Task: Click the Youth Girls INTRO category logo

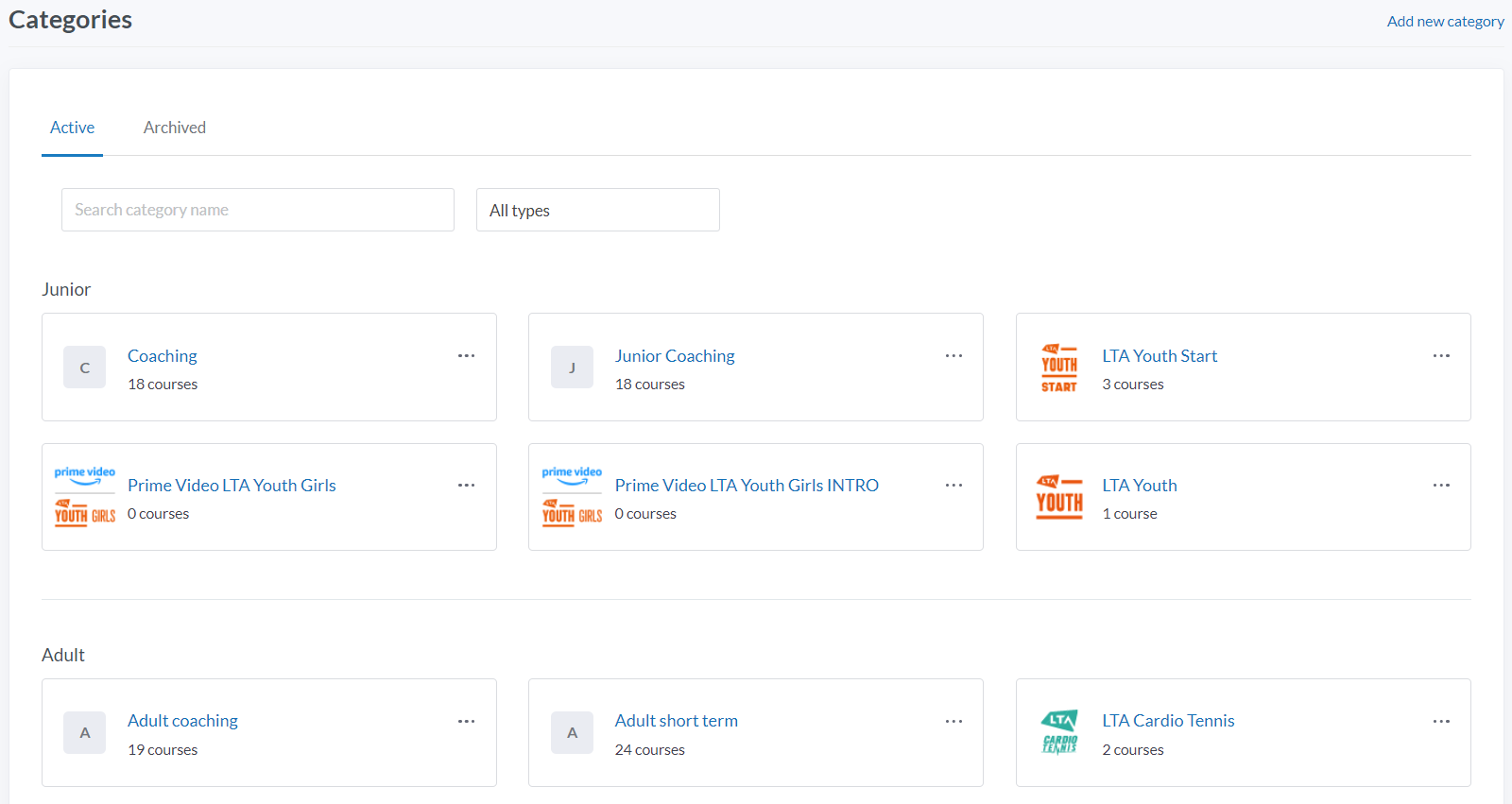Action: tap(572, 497)
